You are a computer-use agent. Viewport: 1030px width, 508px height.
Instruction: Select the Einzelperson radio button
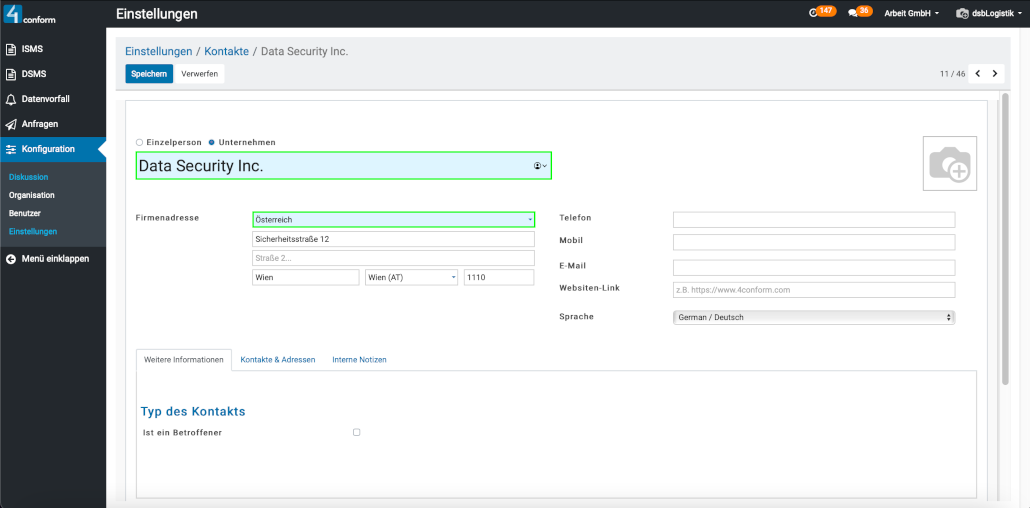[139, 142]
